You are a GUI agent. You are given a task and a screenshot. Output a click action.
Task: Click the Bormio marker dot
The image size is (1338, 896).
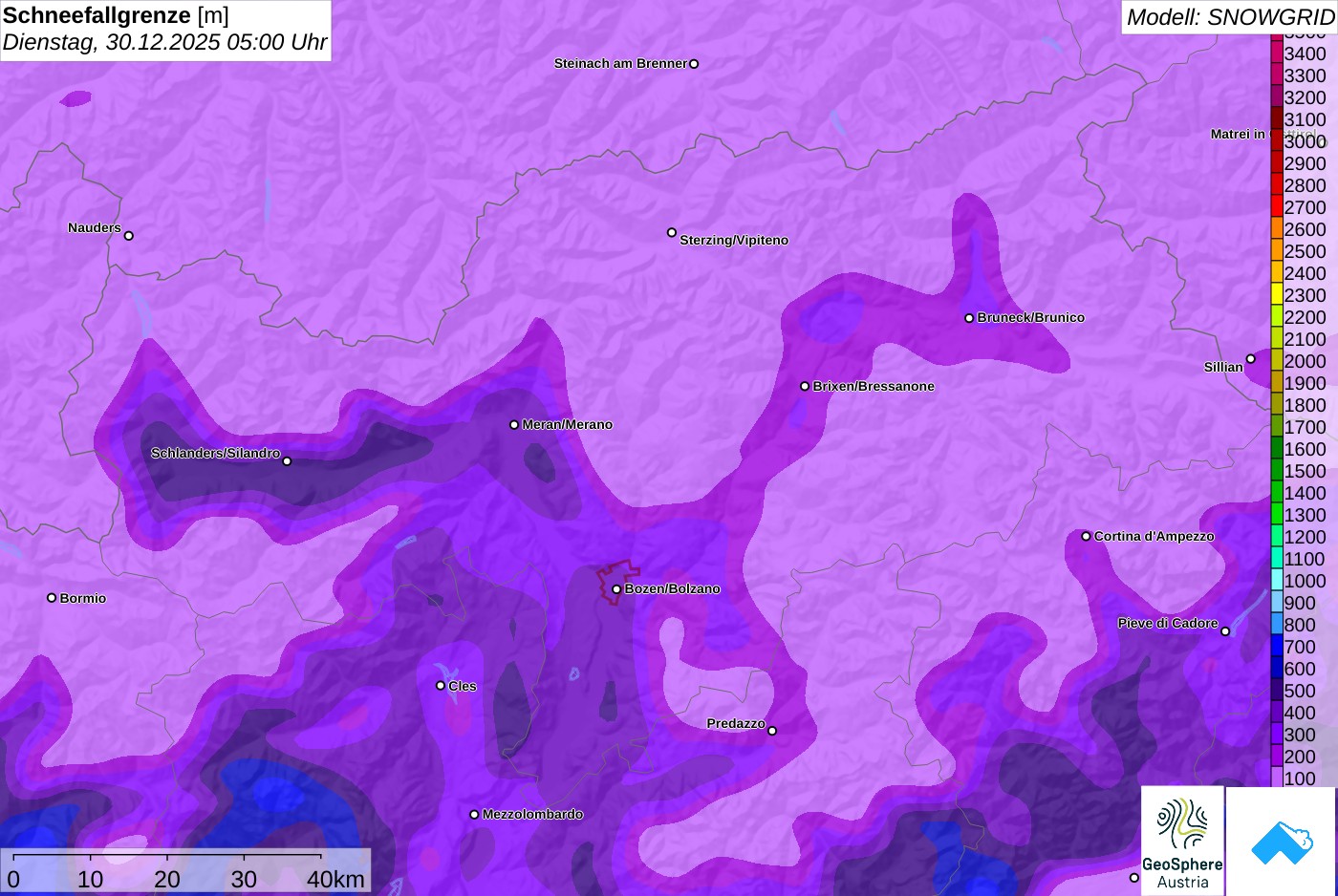pos(52,598)
